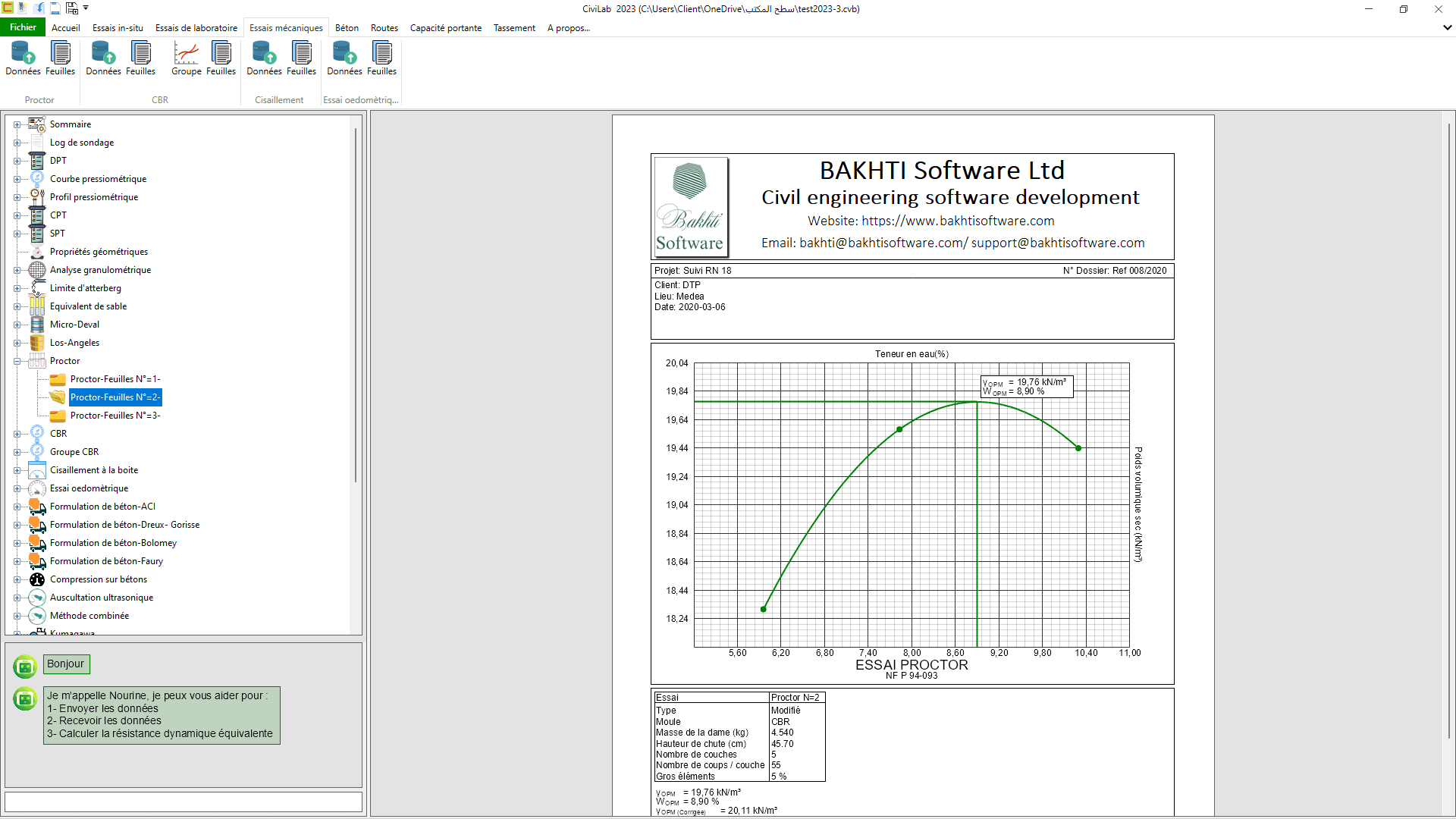Switch to the Accueil tab
1456x819 pixels.
point(66,27)
